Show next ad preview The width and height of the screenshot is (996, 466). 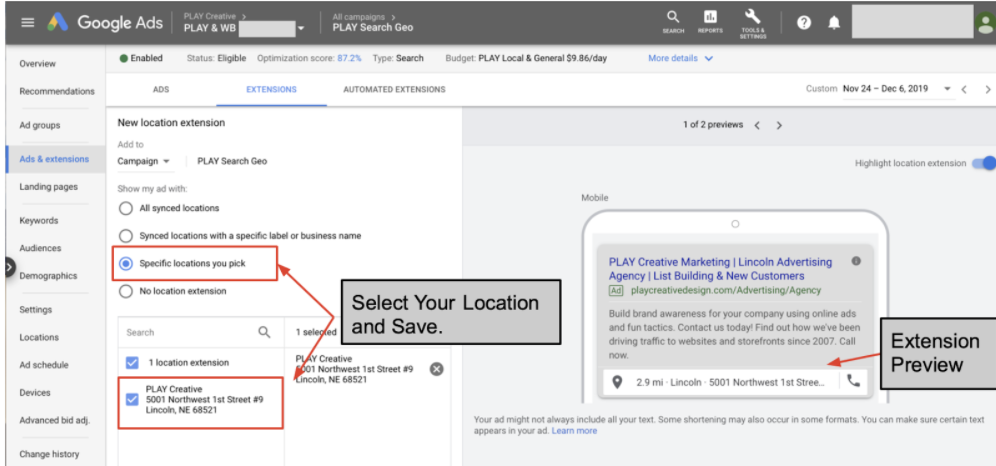(779, 125)
